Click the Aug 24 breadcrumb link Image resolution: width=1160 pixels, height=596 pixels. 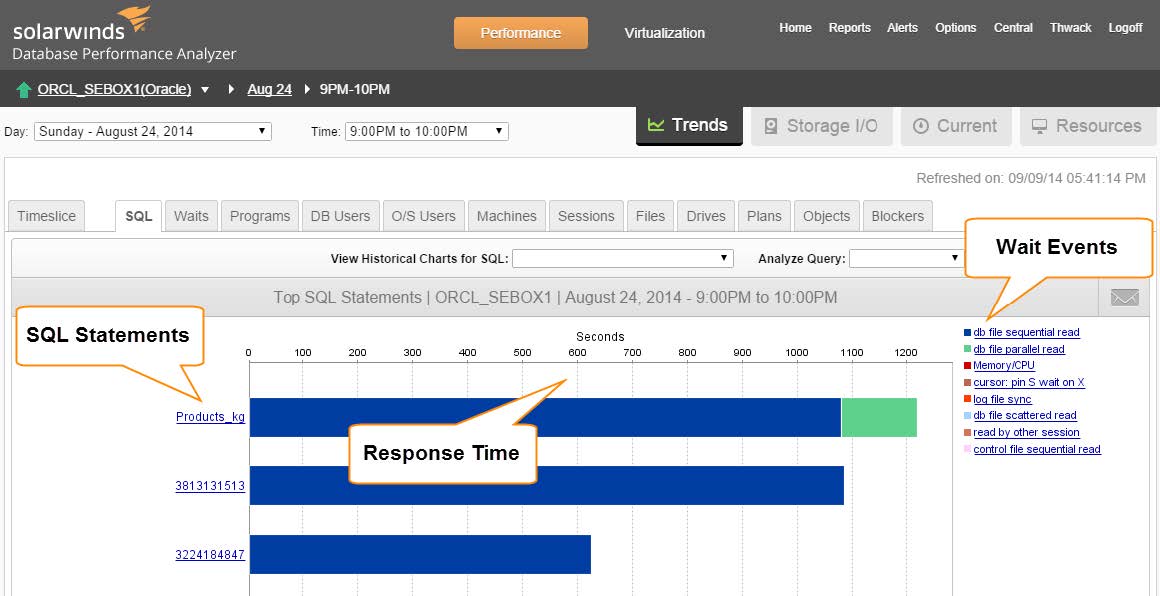click(x=269, y=90)
